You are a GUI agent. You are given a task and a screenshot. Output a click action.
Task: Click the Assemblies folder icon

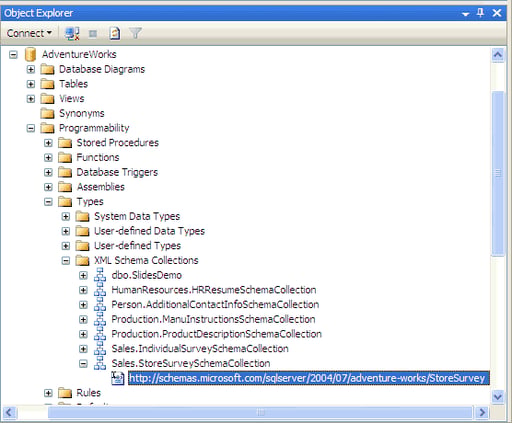click(x=65, y=187)
